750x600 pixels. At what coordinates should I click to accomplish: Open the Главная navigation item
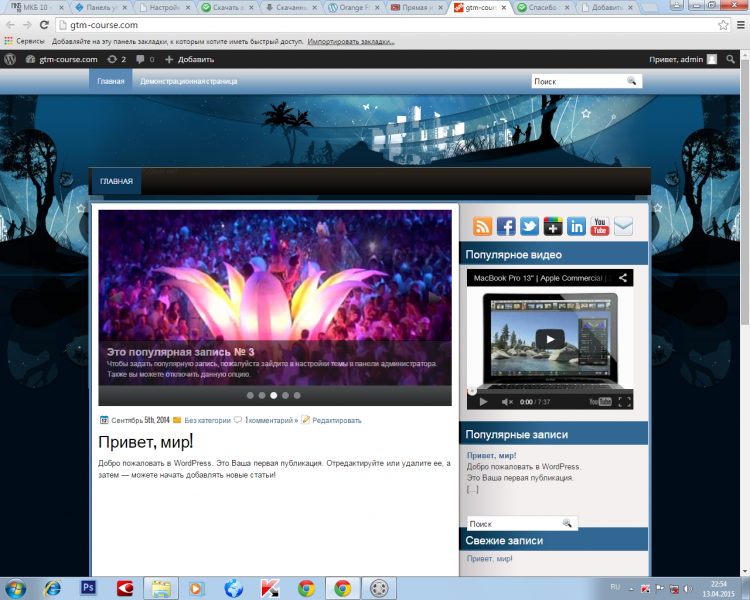tap(111, 81)
